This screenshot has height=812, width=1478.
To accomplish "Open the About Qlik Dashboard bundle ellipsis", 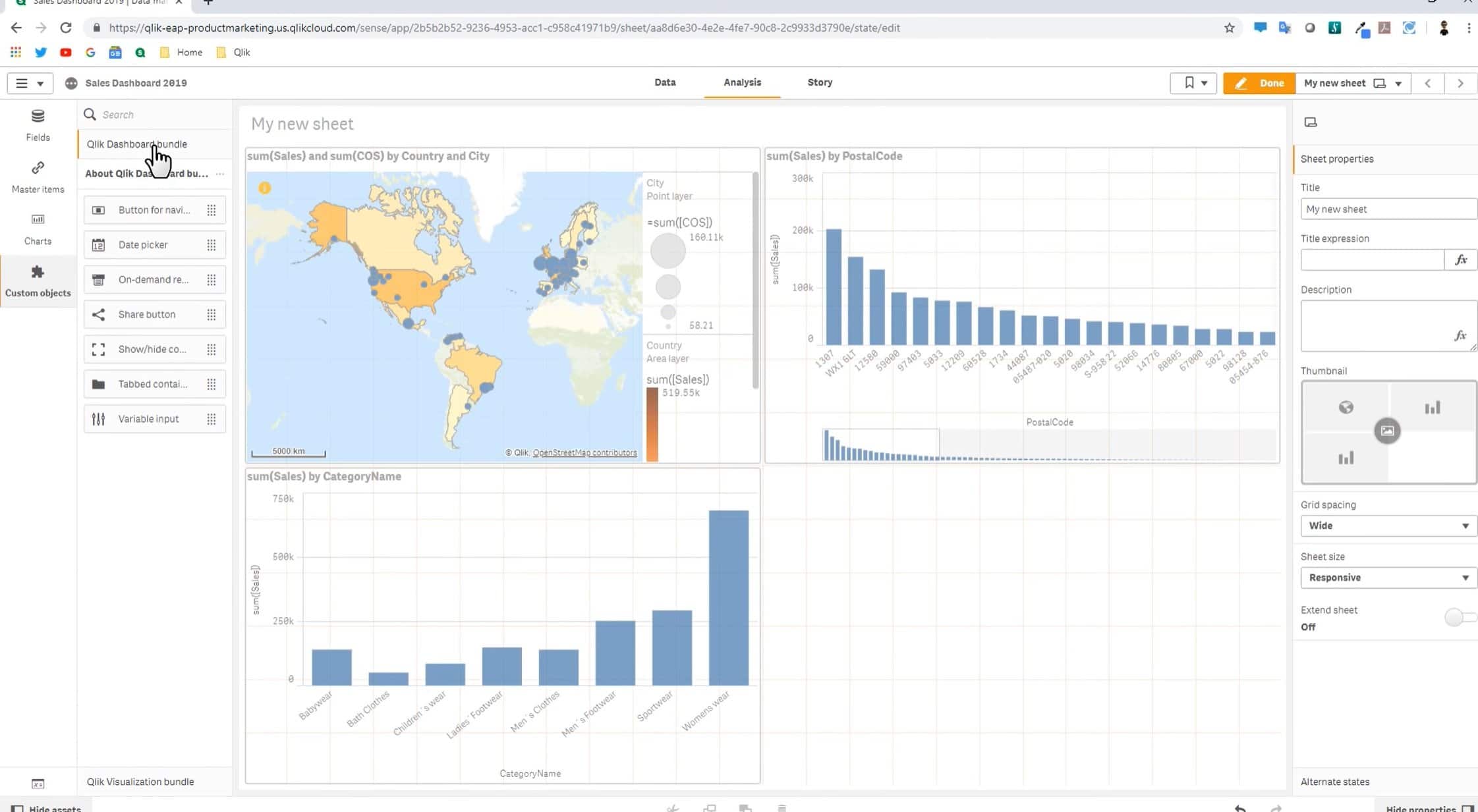I will [x=220, y=174].
